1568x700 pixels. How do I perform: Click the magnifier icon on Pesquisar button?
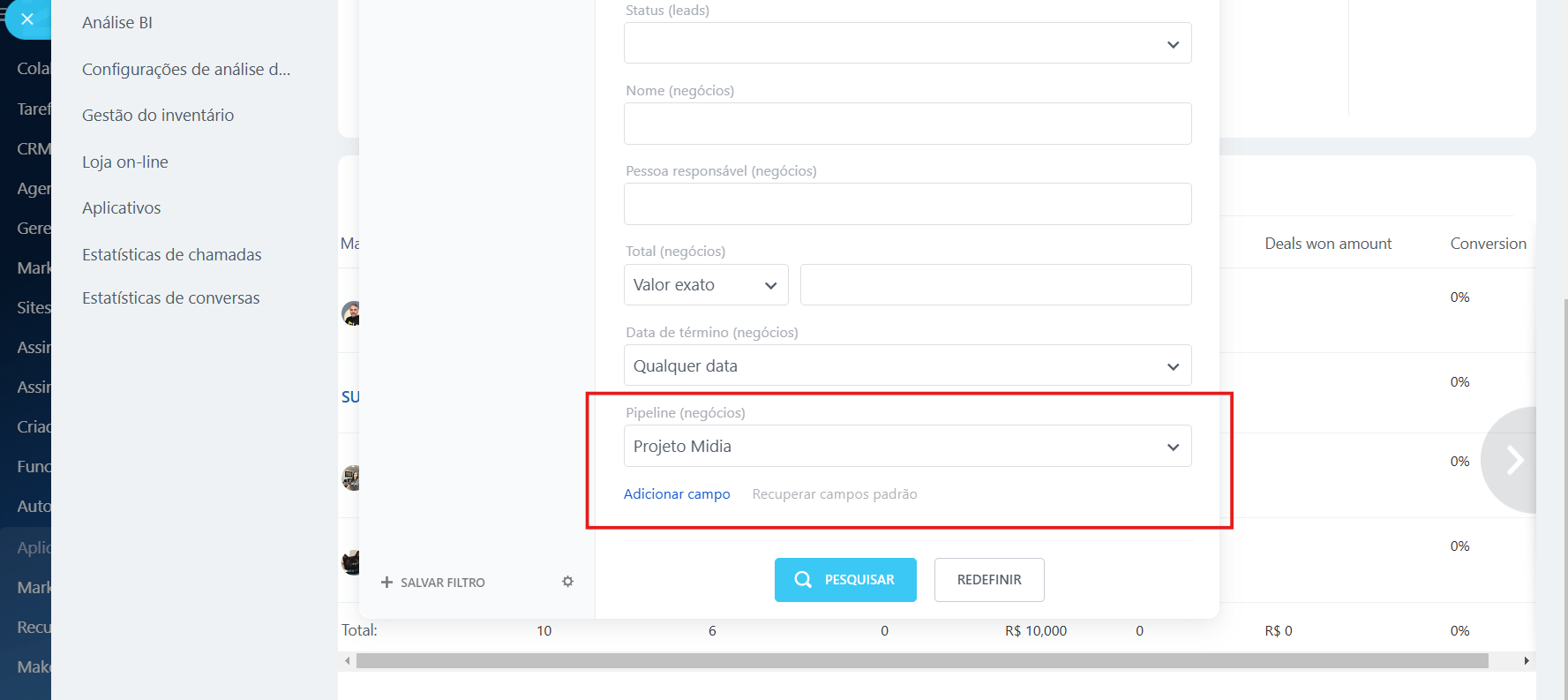coord(803,580)
